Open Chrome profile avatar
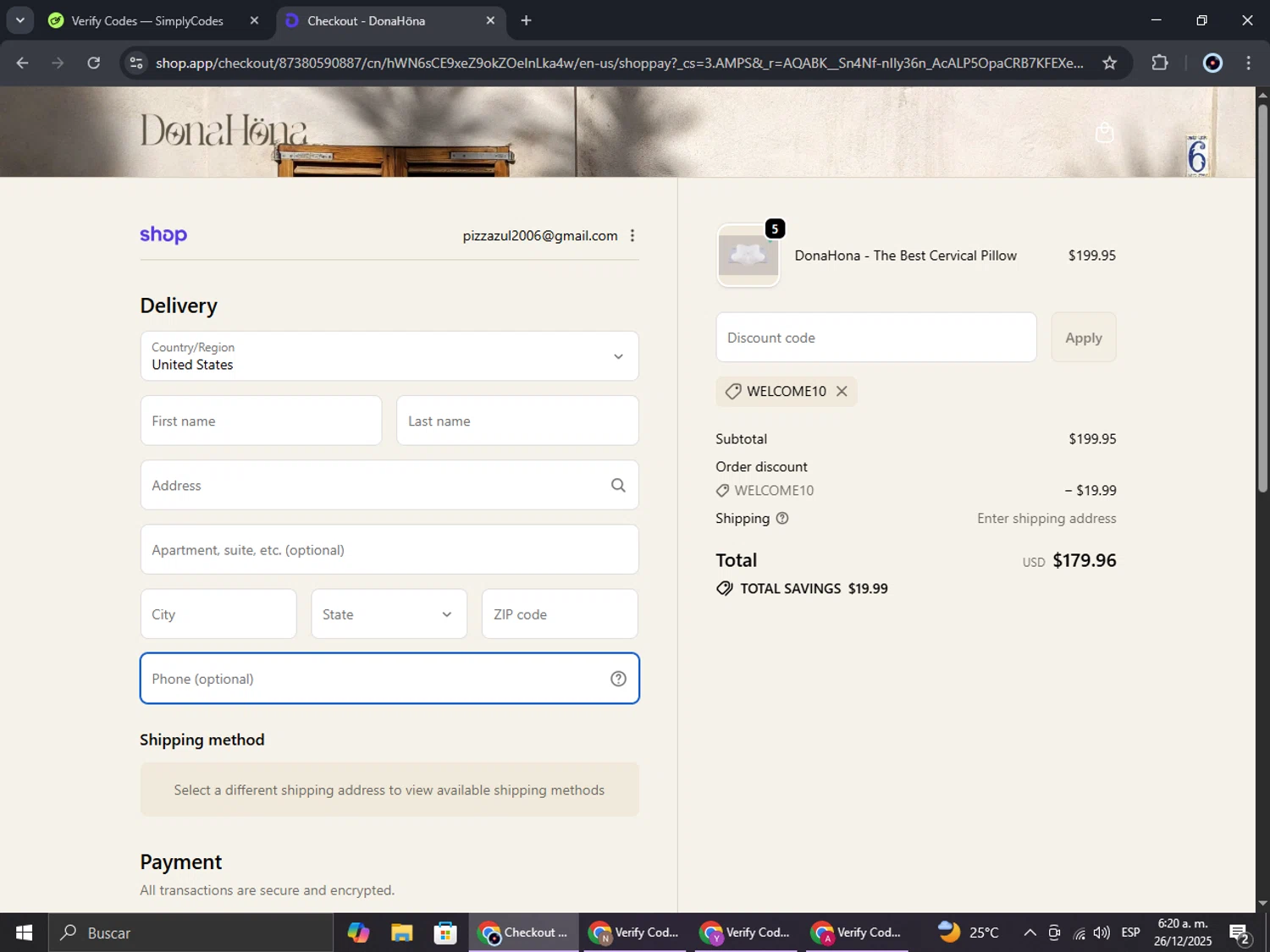Screen dimensions: 1270x952 (x=1212, y=63)
